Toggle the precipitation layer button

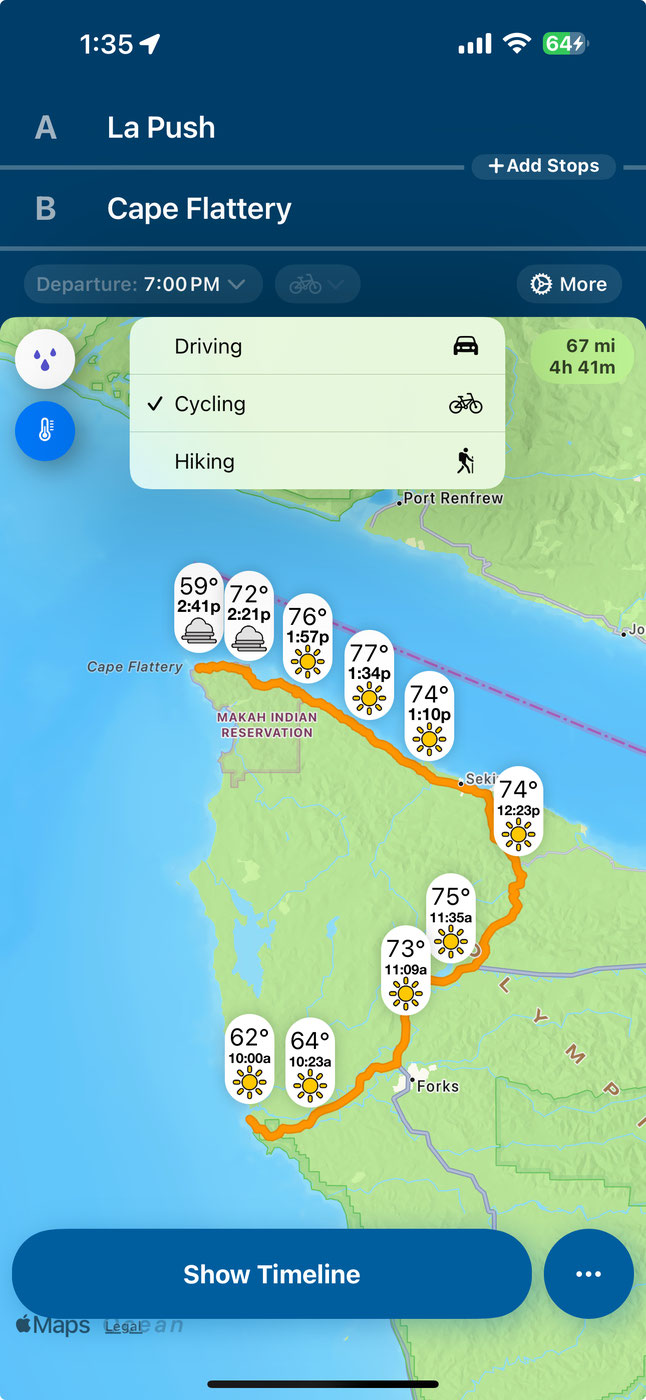[x=45, y=360]
